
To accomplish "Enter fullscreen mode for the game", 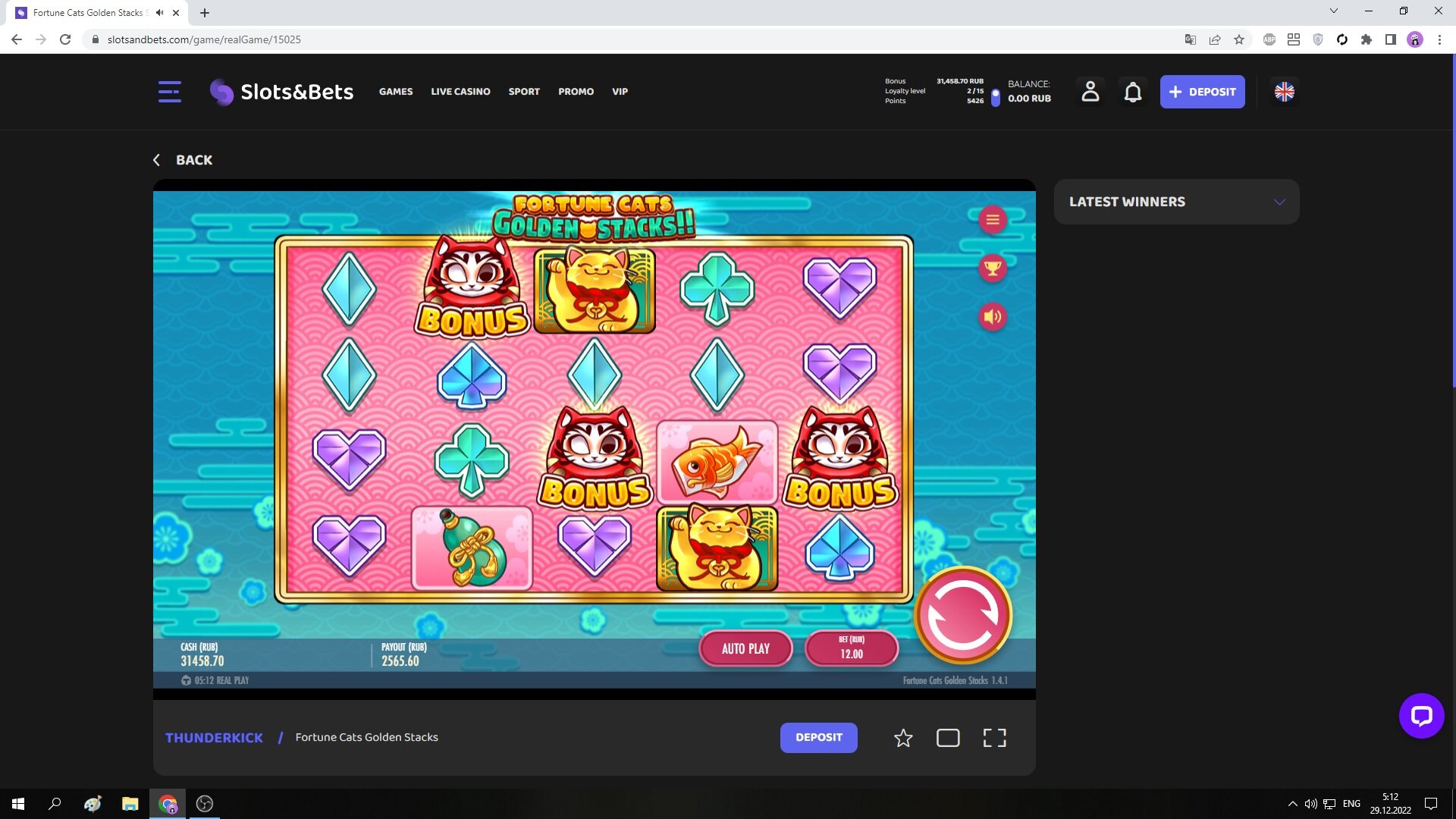I will (994, 738).
